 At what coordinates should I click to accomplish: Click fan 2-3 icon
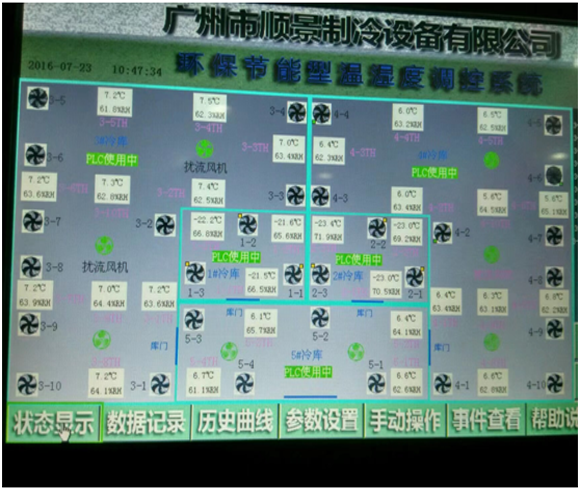coord(320,275)
